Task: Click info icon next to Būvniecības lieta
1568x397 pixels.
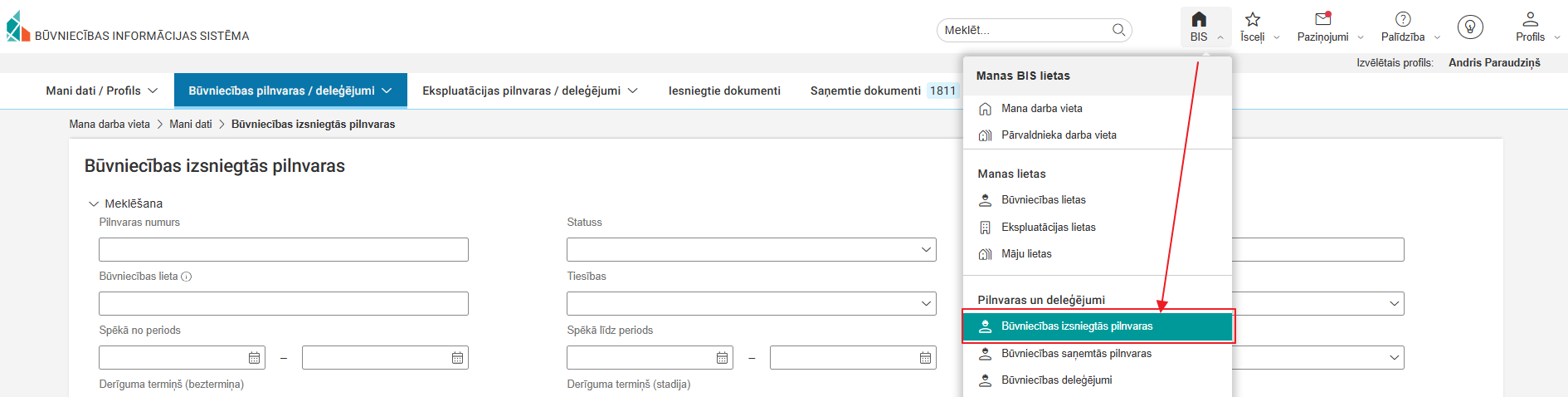Action: [x=187, y=277]
